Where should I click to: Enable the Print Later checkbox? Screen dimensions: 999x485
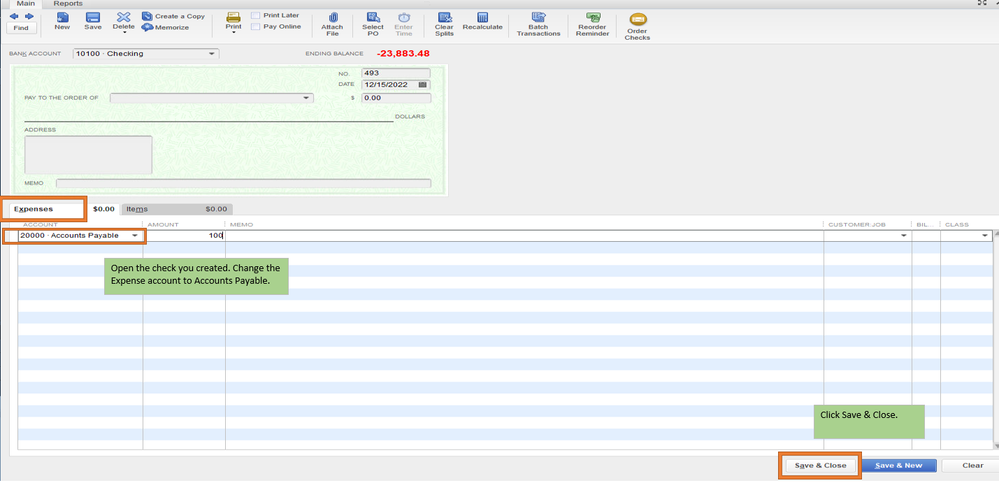click(x=255, y=15)
